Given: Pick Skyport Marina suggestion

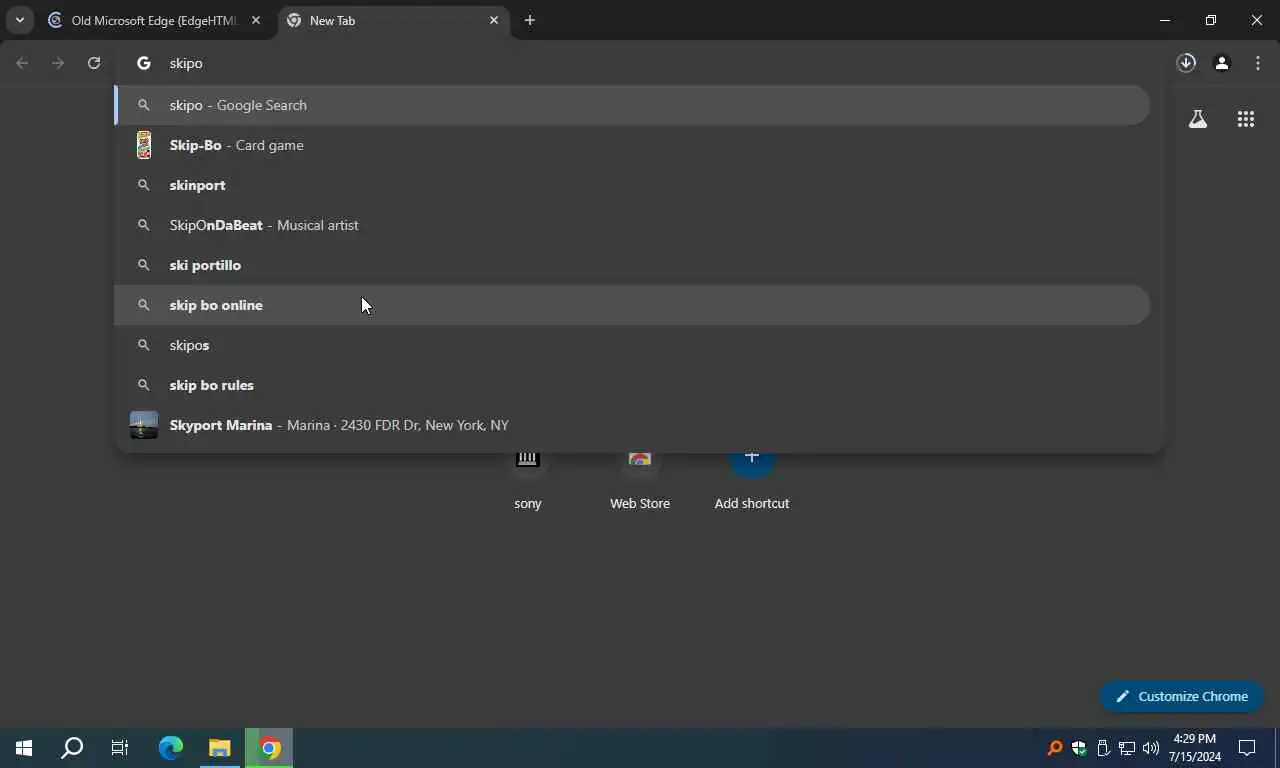Looking at the screenshot, I should [x=632, y=425].
